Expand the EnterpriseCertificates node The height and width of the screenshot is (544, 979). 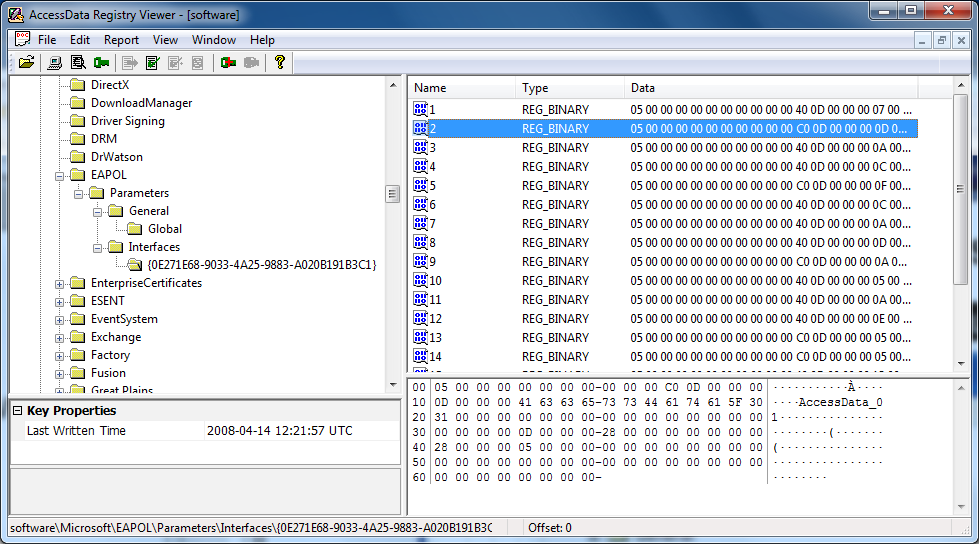point(59,284)
